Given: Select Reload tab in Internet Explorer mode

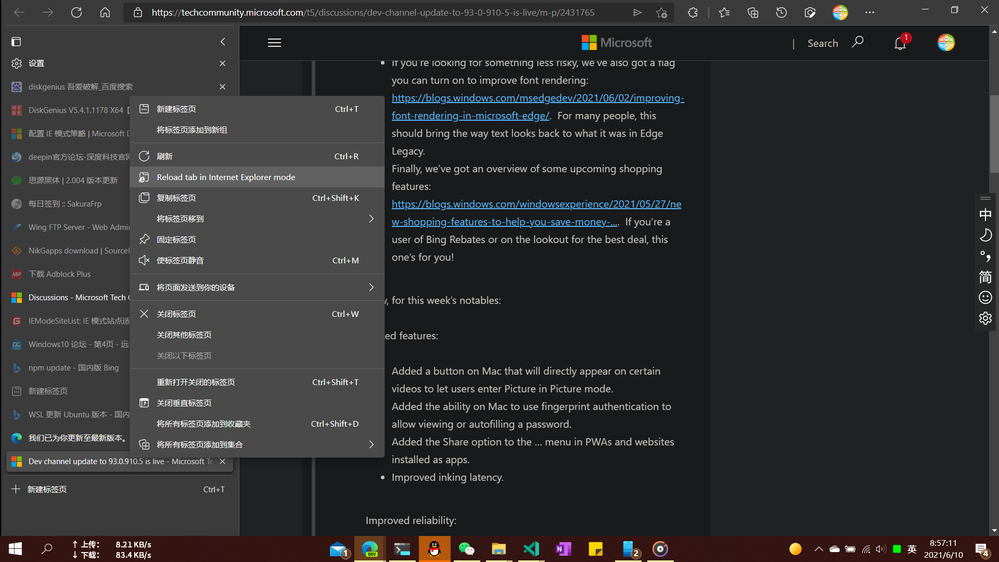Looking at the screenshot, I should (257, 177).
